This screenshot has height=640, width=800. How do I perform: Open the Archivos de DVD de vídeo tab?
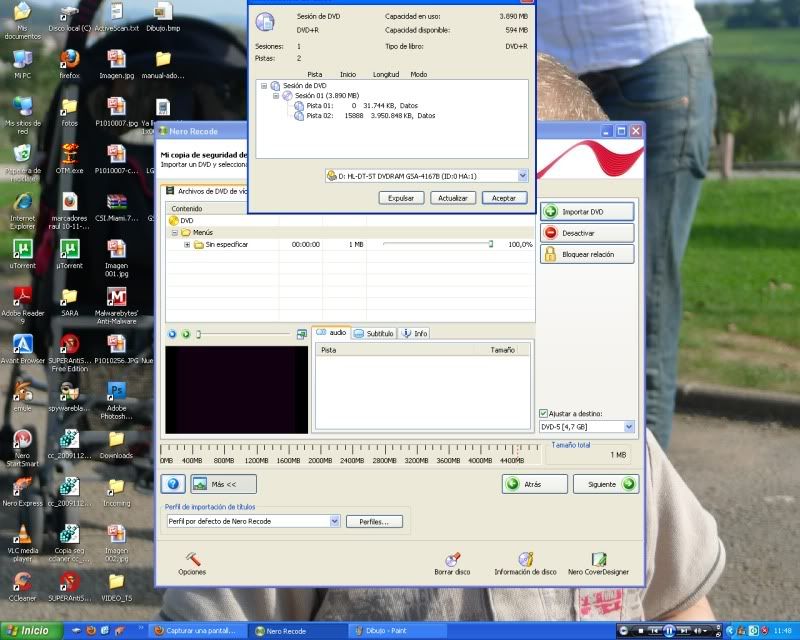click(x=206, y=191)
